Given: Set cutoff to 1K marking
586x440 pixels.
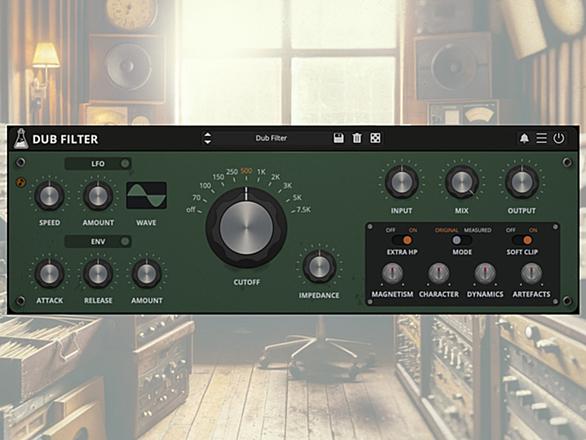Looking at the screenshot, I should 261,172.
